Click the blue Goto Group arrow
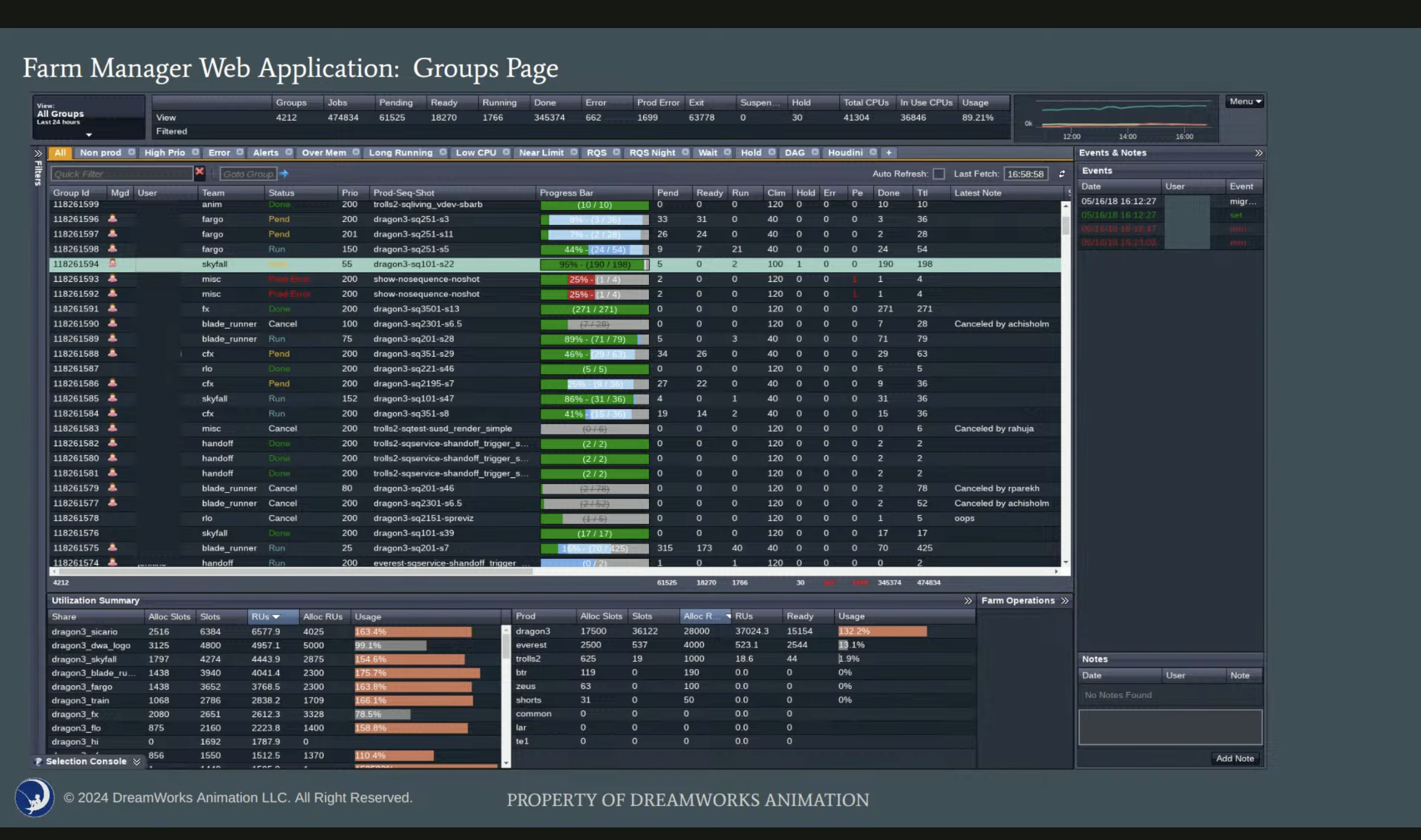Viewport: 1421px width, 840px height. pos(284,173)
